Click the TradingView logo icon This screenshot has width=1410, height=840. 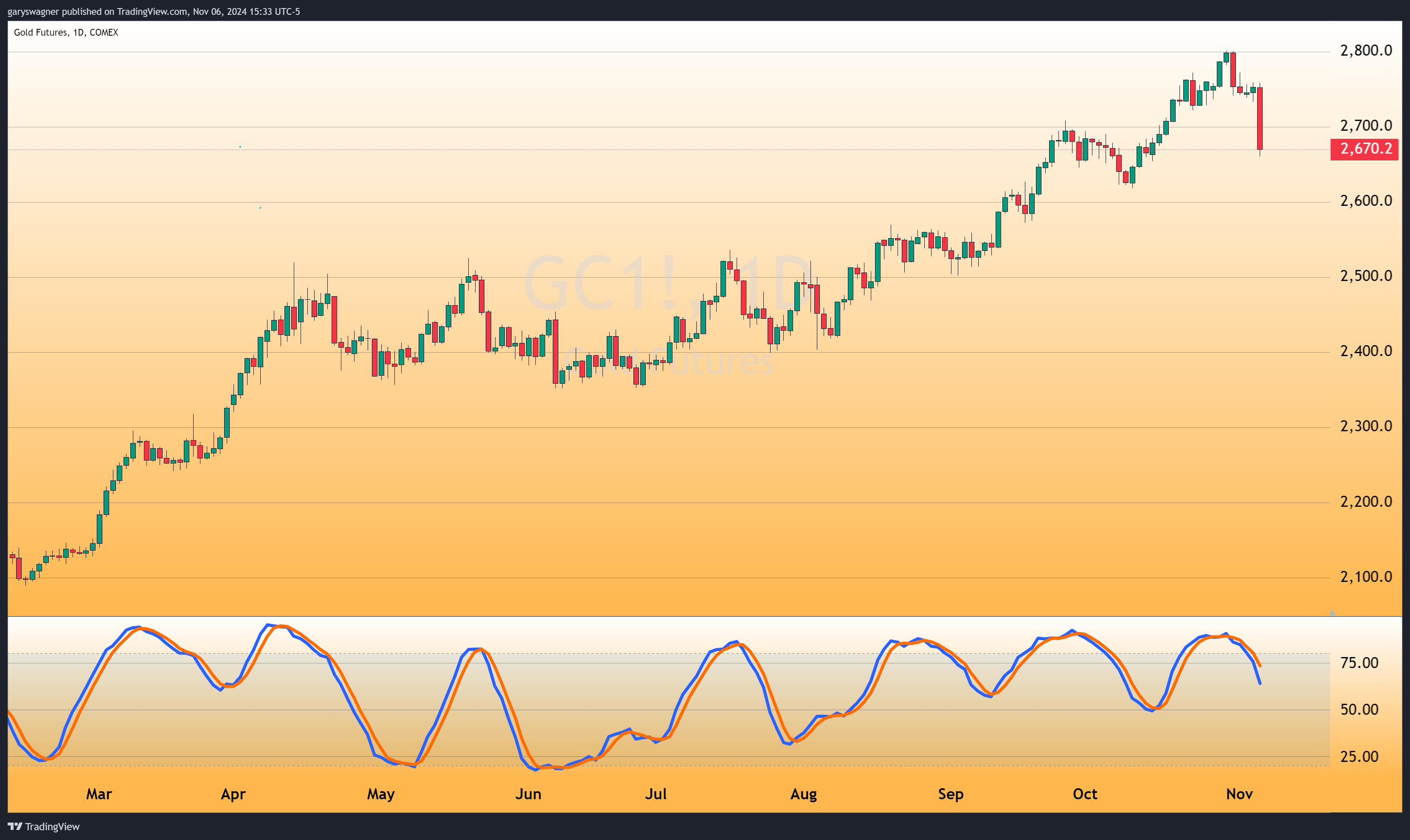15,826
